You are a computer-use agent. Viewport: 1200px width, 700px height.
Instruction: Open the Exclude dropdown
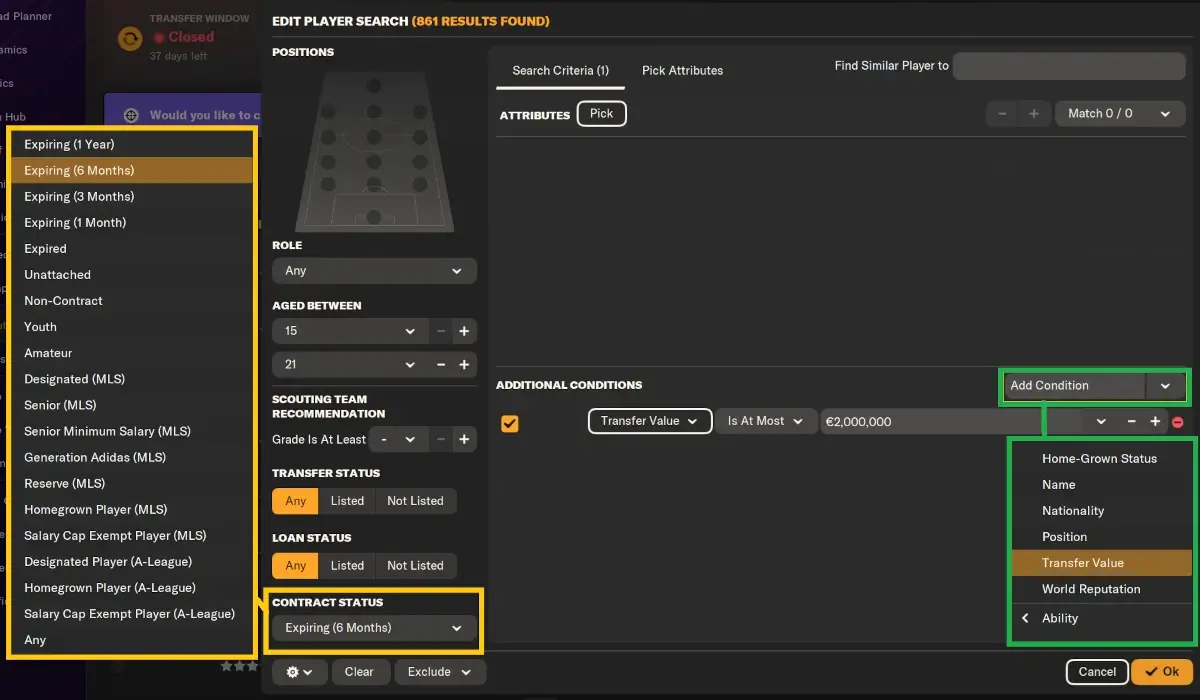coord(440,672)
